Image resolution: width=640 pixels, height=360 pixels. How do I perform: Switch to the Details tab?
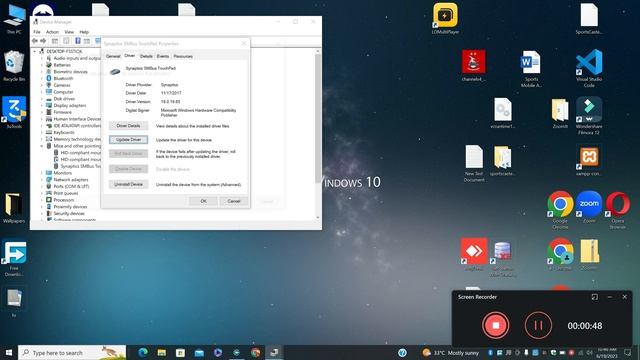pos(146,56)
